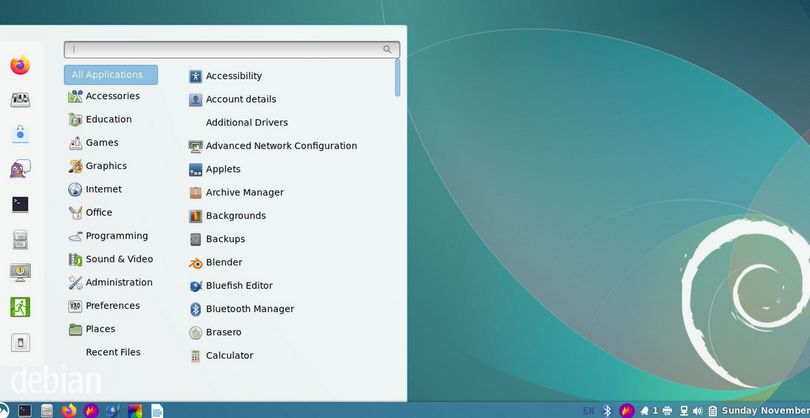810x418 pixels.
Task: Click the printer icon in the system tray
Action: coord(667,410)
